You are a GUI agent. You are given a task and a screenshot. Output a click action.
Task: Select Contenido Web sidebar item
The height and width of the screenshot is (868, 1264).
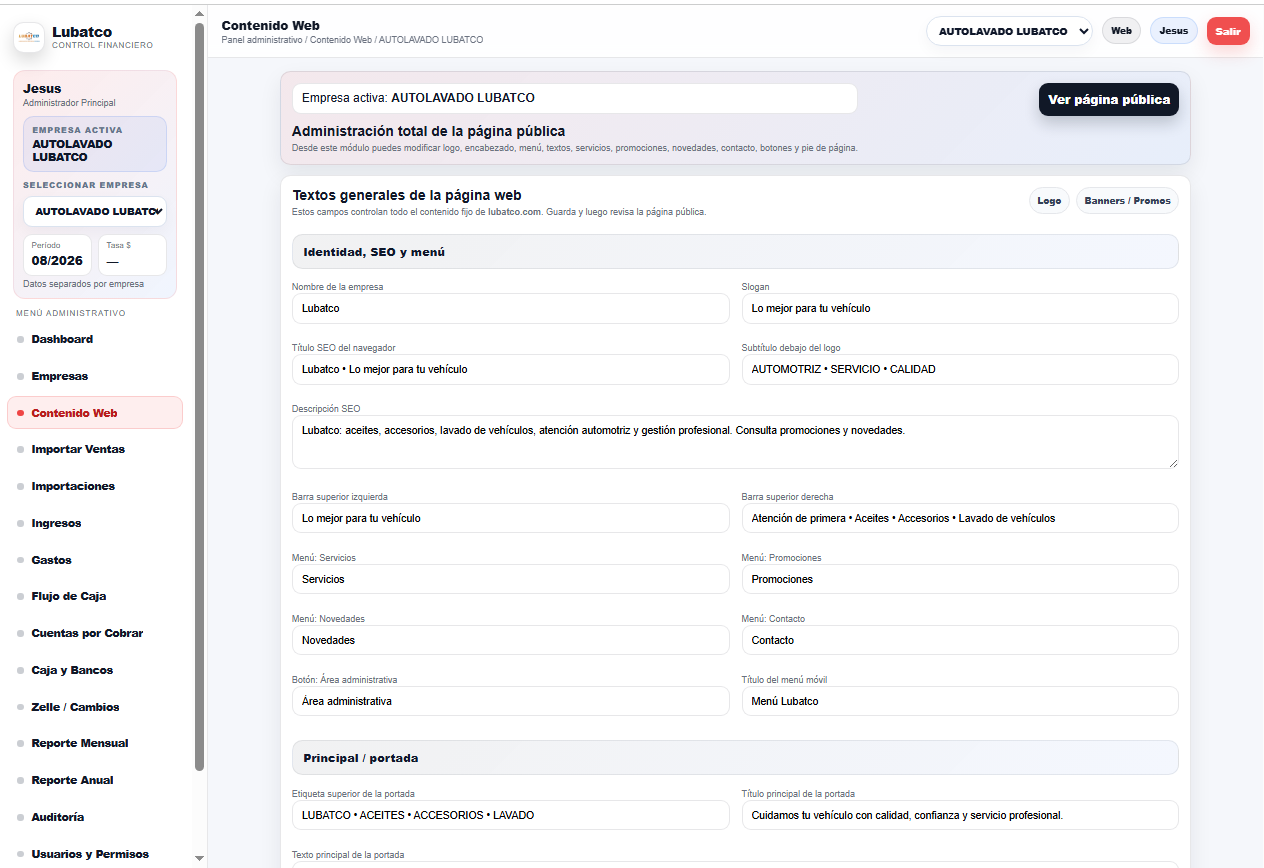pyautogui.click(x=95, y=413)
